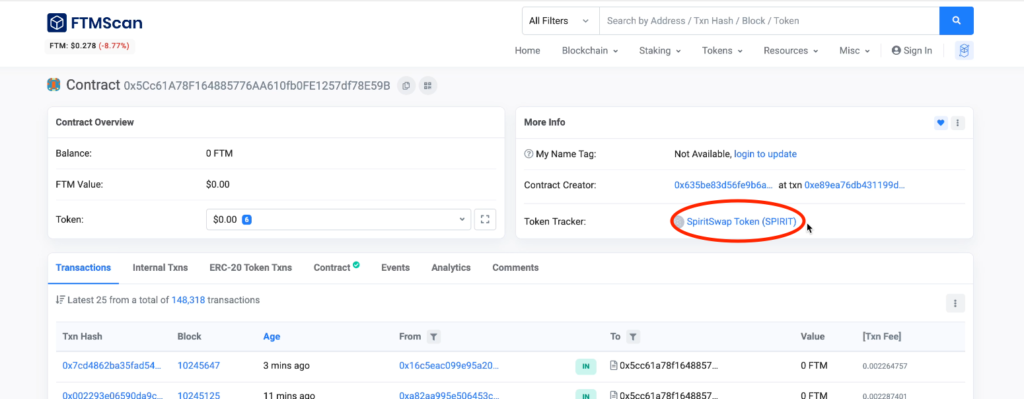Click the '11 mins ago' age cell
1024x399 pixels.
288,396
